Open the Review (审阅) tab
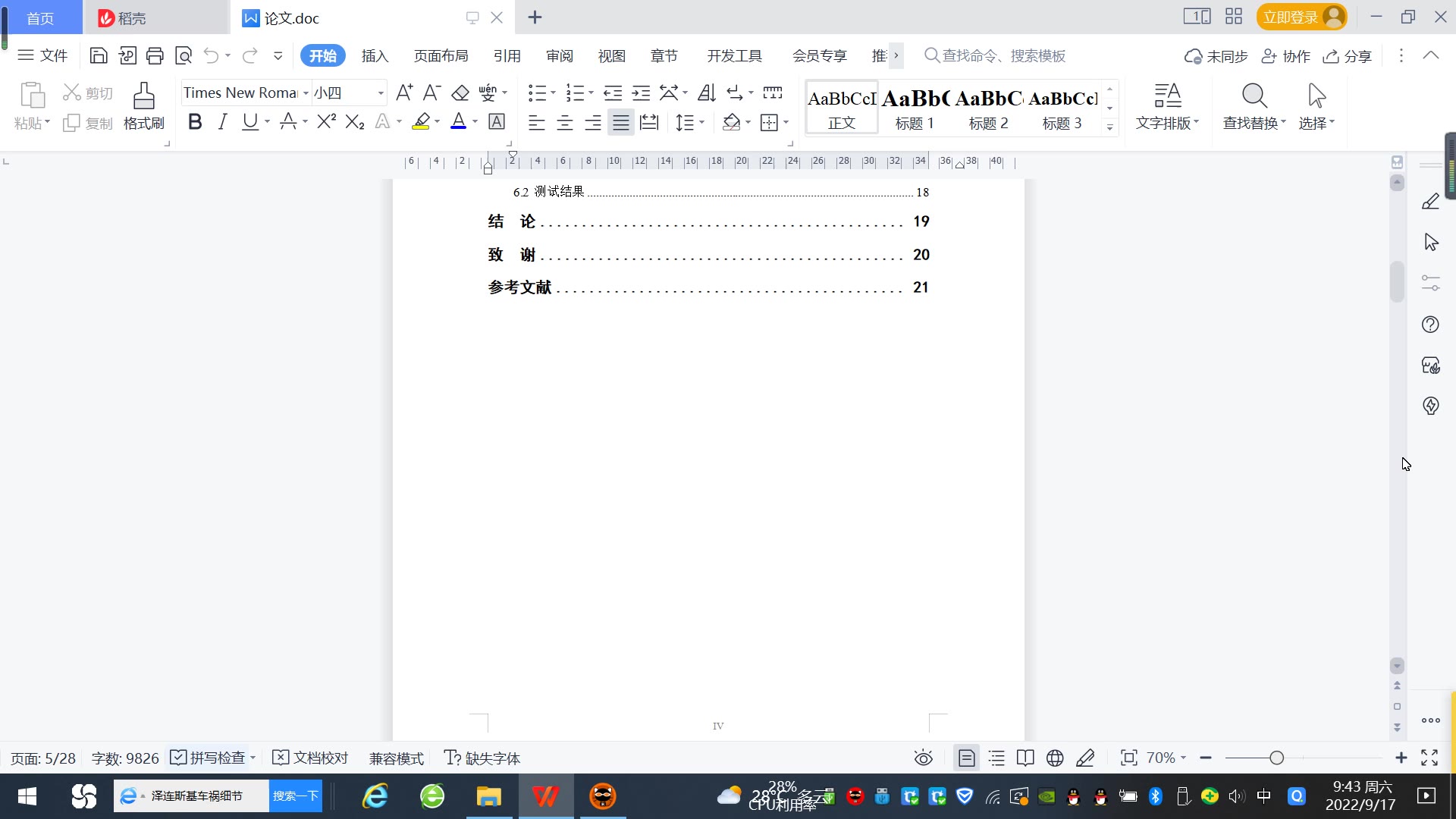 tap(560, 55)
